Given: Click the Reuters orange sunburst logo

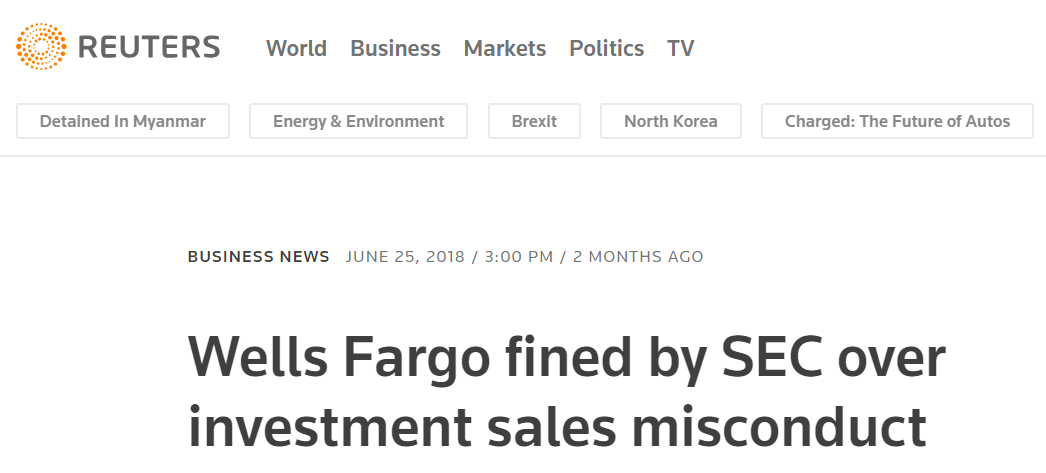Looking at the screenshot, I should pos(41,47).
